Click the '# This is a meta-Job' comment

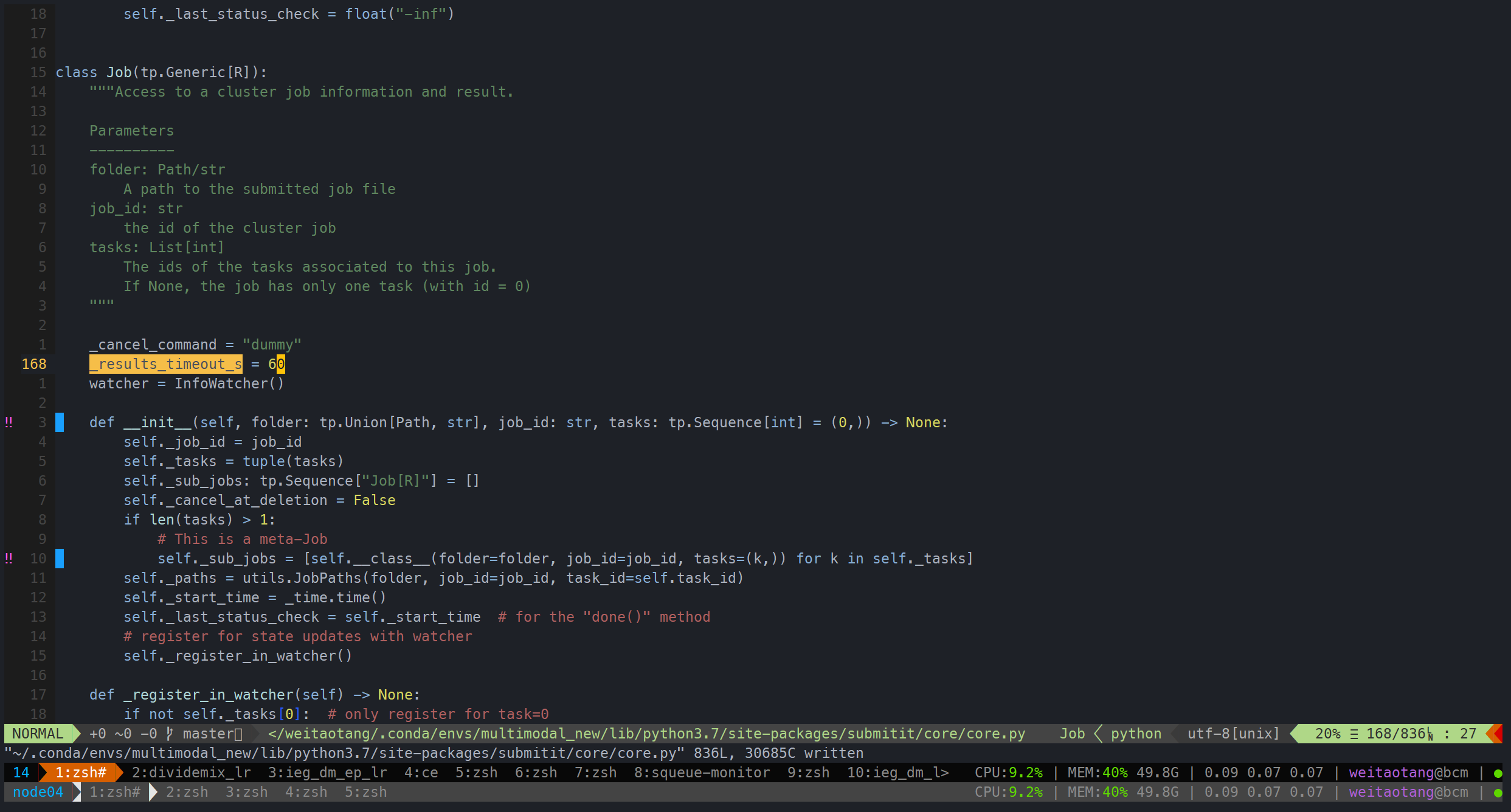point(243,539)
